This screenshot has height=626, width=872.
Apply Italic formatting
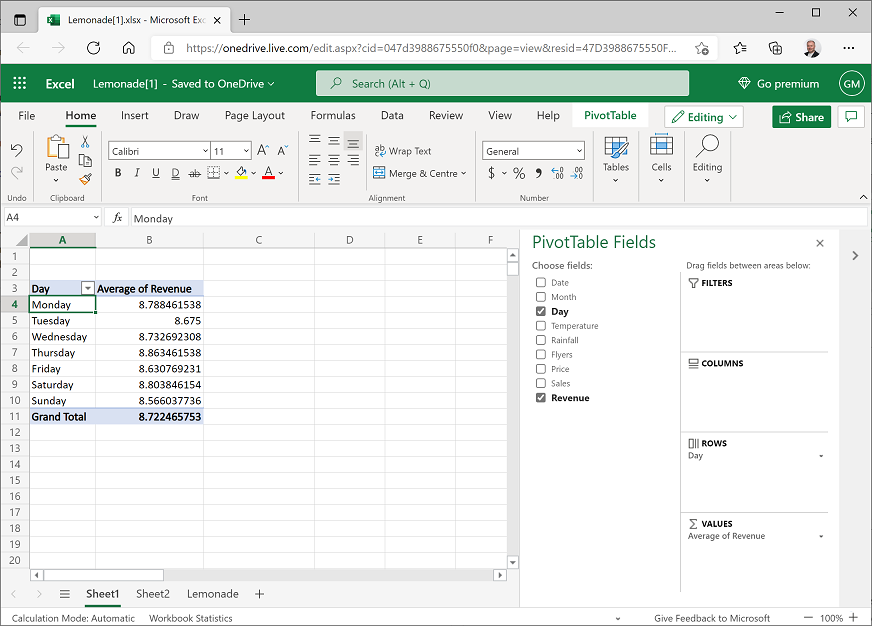click(136, 173)
